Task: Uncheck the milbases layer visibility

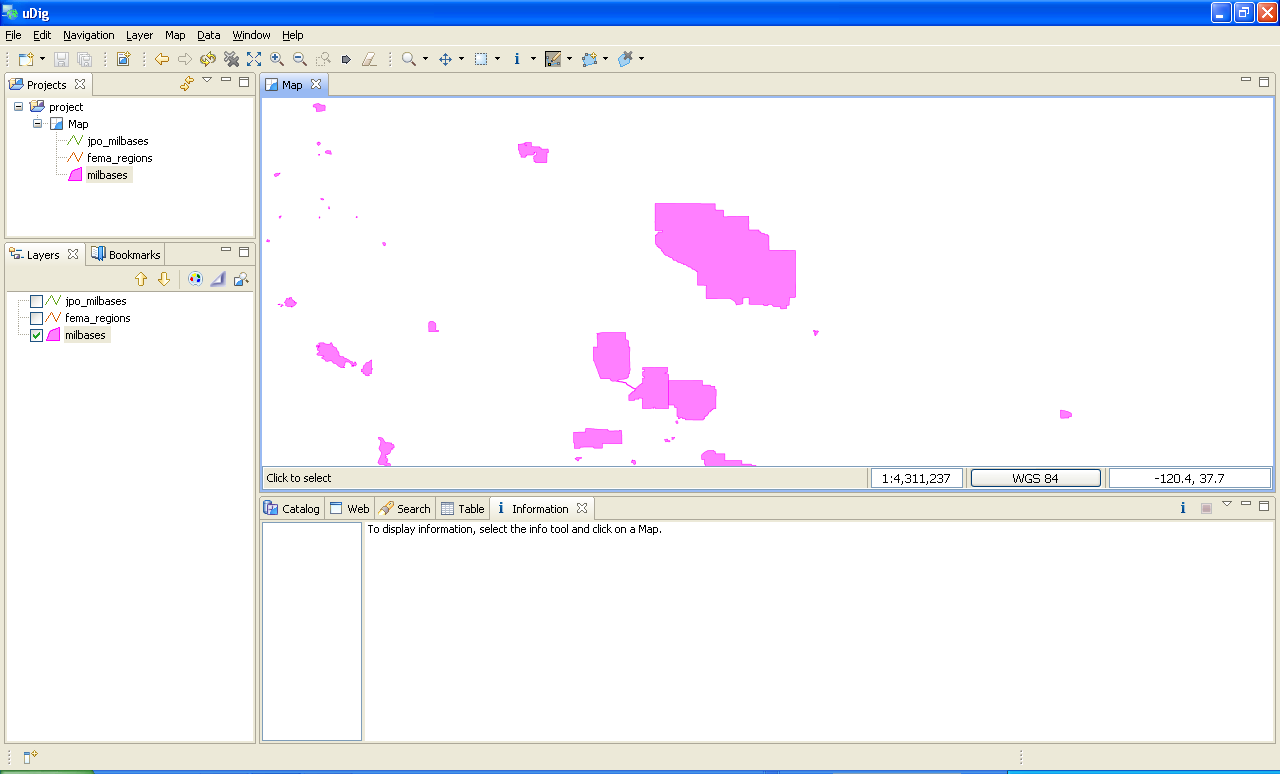Action: click(x=37, y=335)
